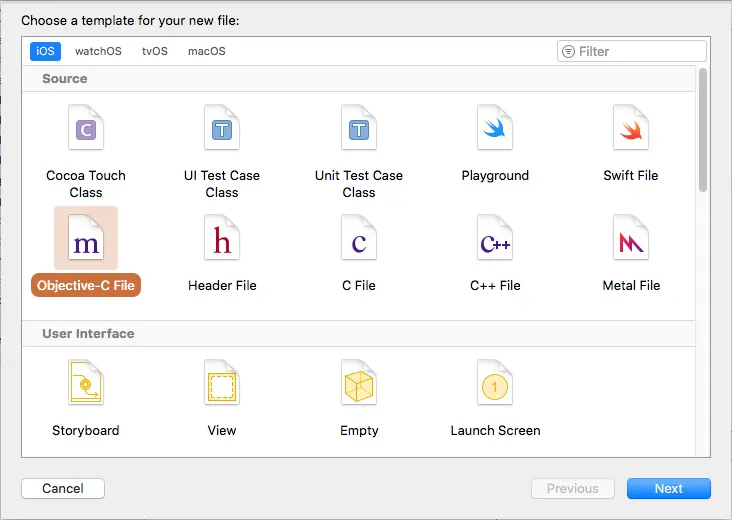
Task: Select the C File template
Action: [x=358, y=240]
